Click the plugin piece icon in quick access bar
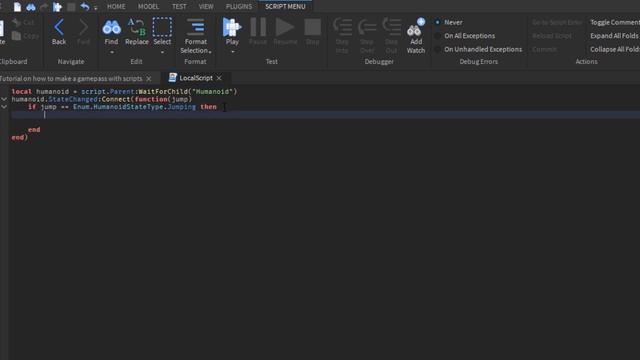The width and height of the screenshot is (640, 360). [57, 7]
